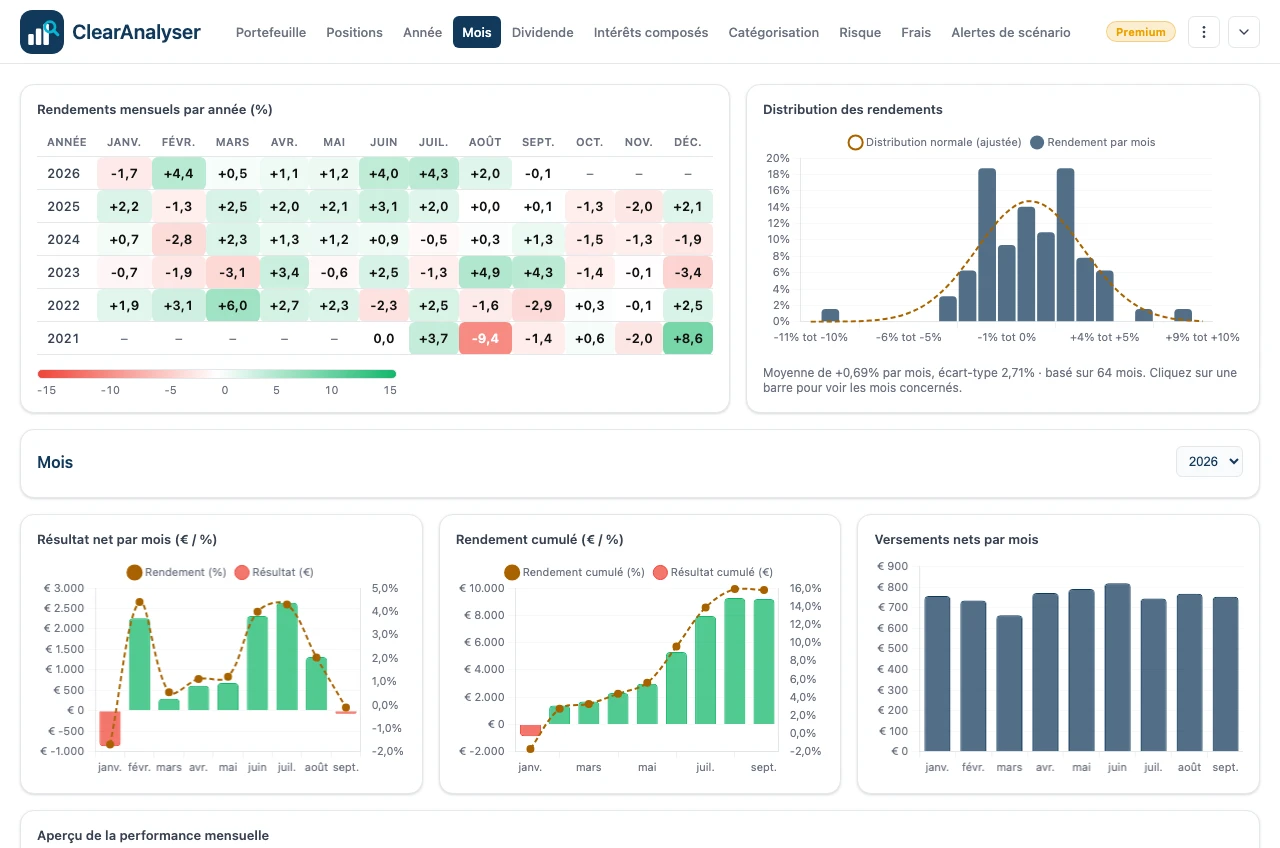The height and width of the screenshot is (848, 1280).
Task: Click the rightmost bar in Distribution des rendements
Action: point(1183,315)
